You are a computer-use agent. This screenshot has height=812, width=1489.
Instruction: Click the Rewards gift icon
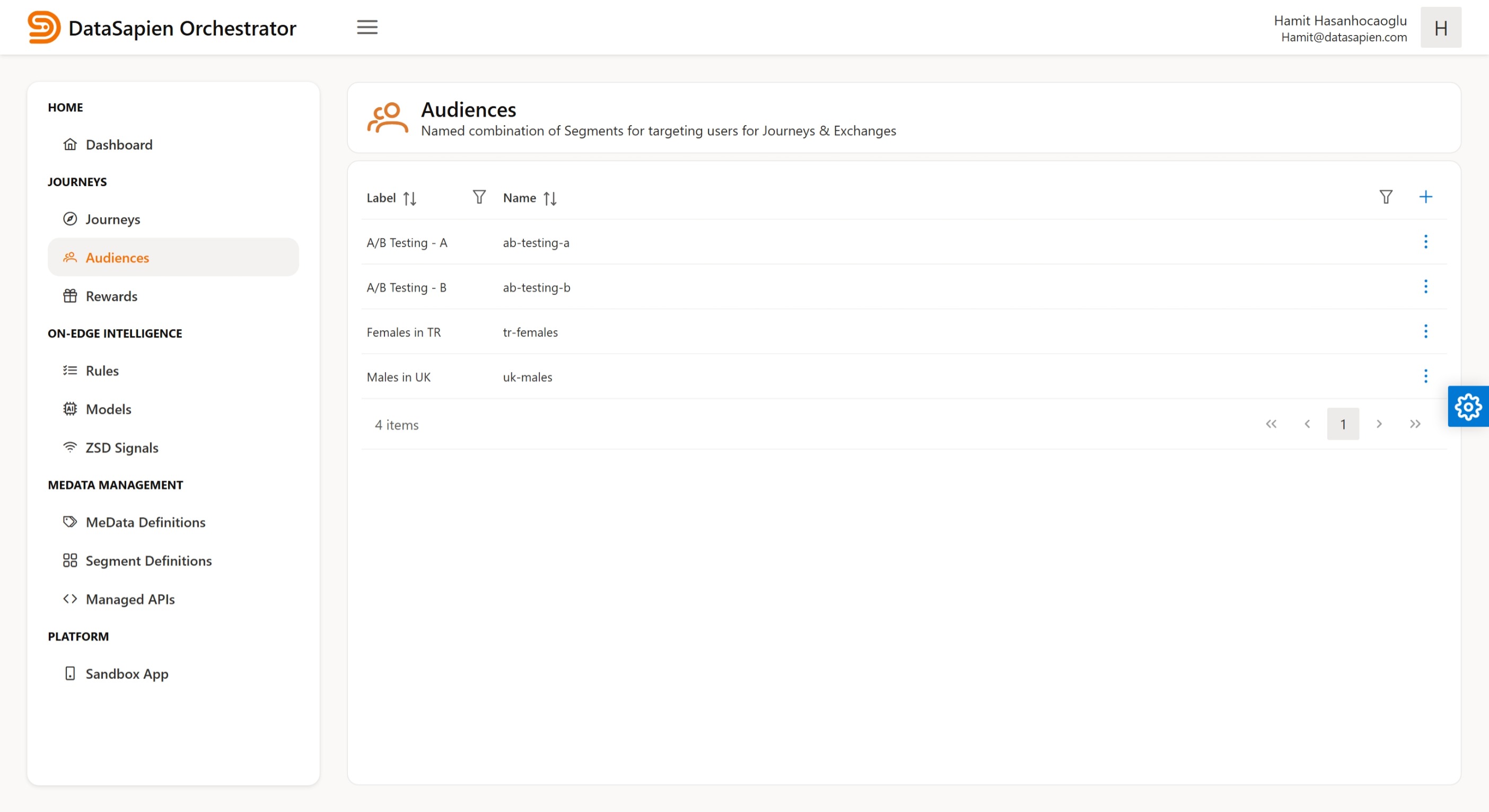tap(70, 295)
